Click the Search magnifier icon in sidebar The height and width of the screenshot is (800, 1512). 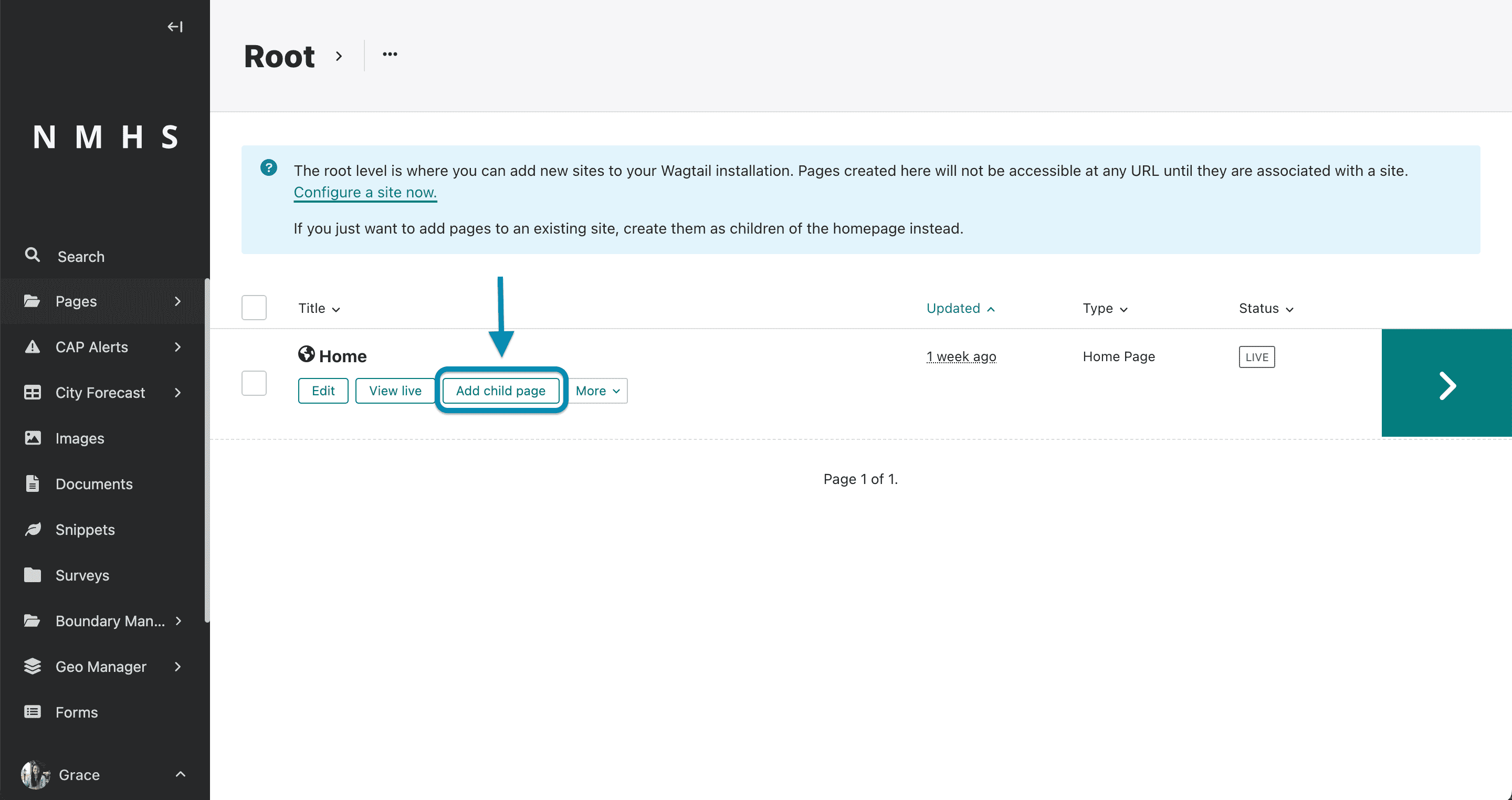(x=32, y=255)
